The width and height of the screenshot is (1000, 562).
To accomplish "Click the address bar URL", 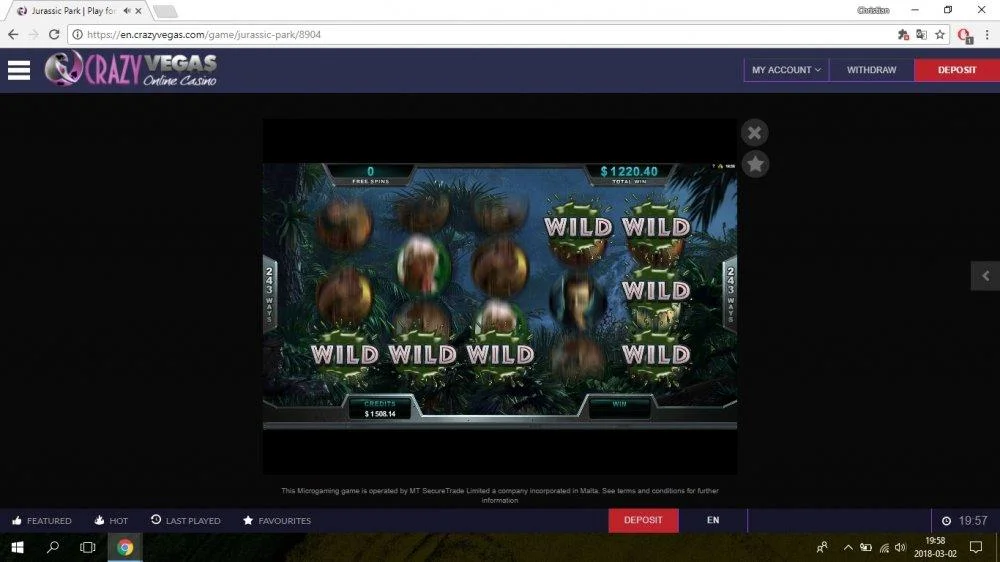I will [204, 34].
